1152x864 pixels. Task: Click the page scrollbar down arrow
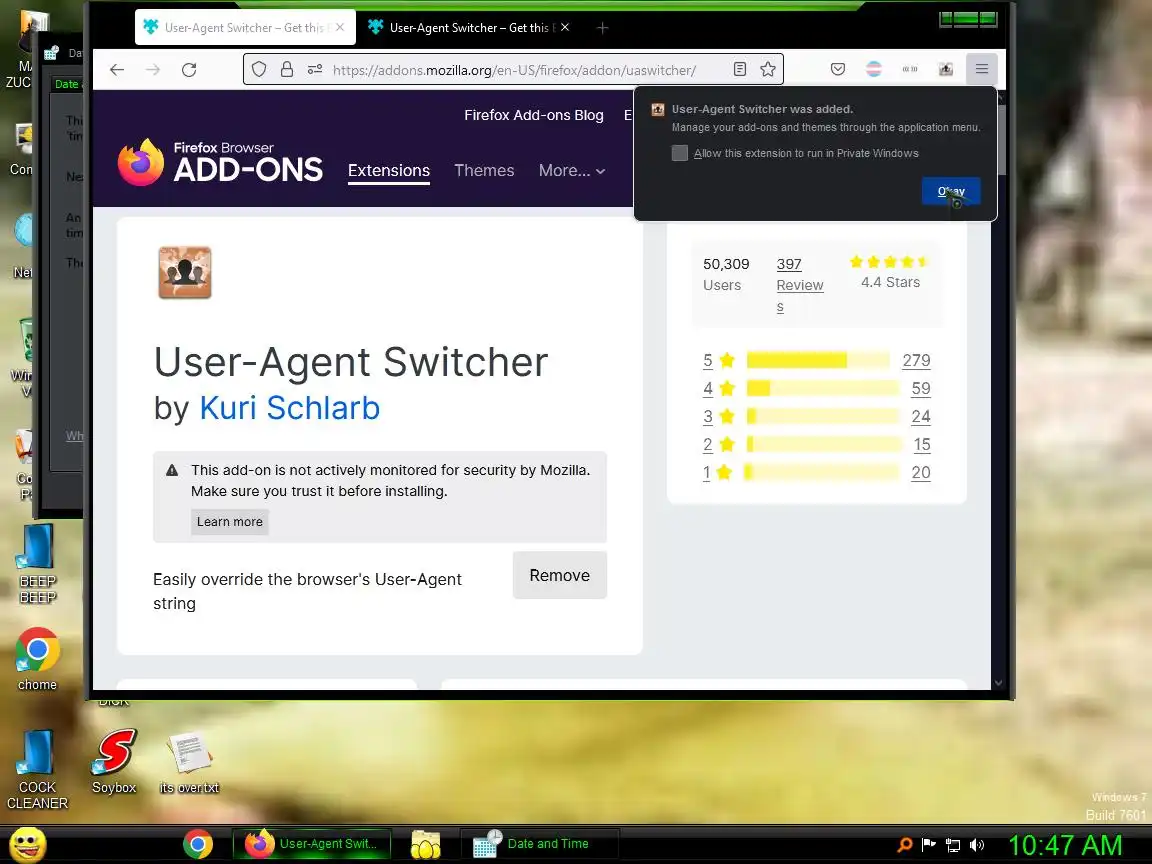pyautogui.click(x=998, y=683)
